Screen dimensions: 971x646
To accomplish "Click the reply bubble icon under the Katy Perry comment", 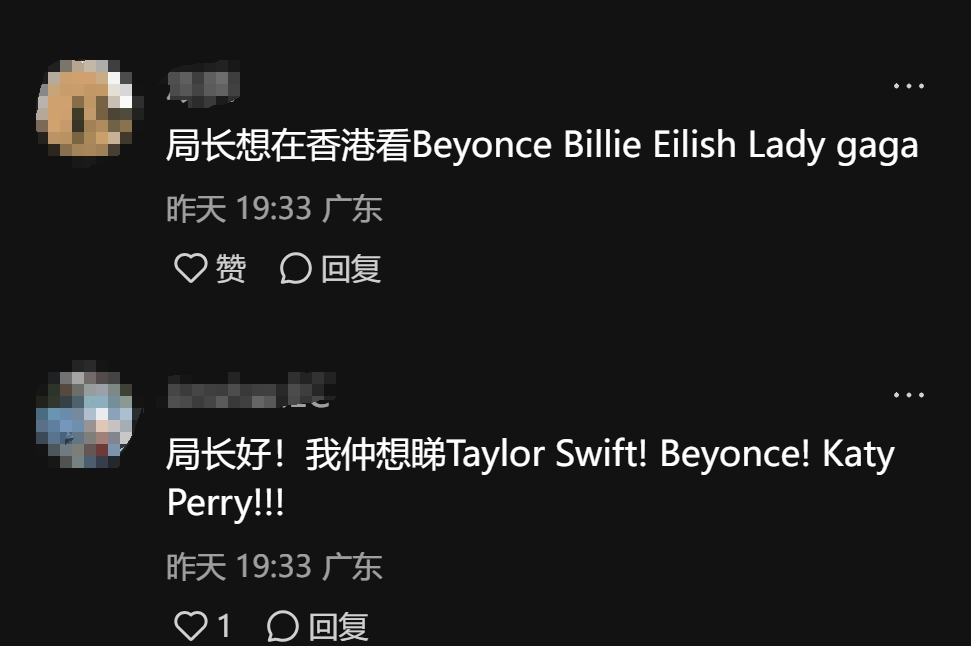I will (x=283, y=626).
